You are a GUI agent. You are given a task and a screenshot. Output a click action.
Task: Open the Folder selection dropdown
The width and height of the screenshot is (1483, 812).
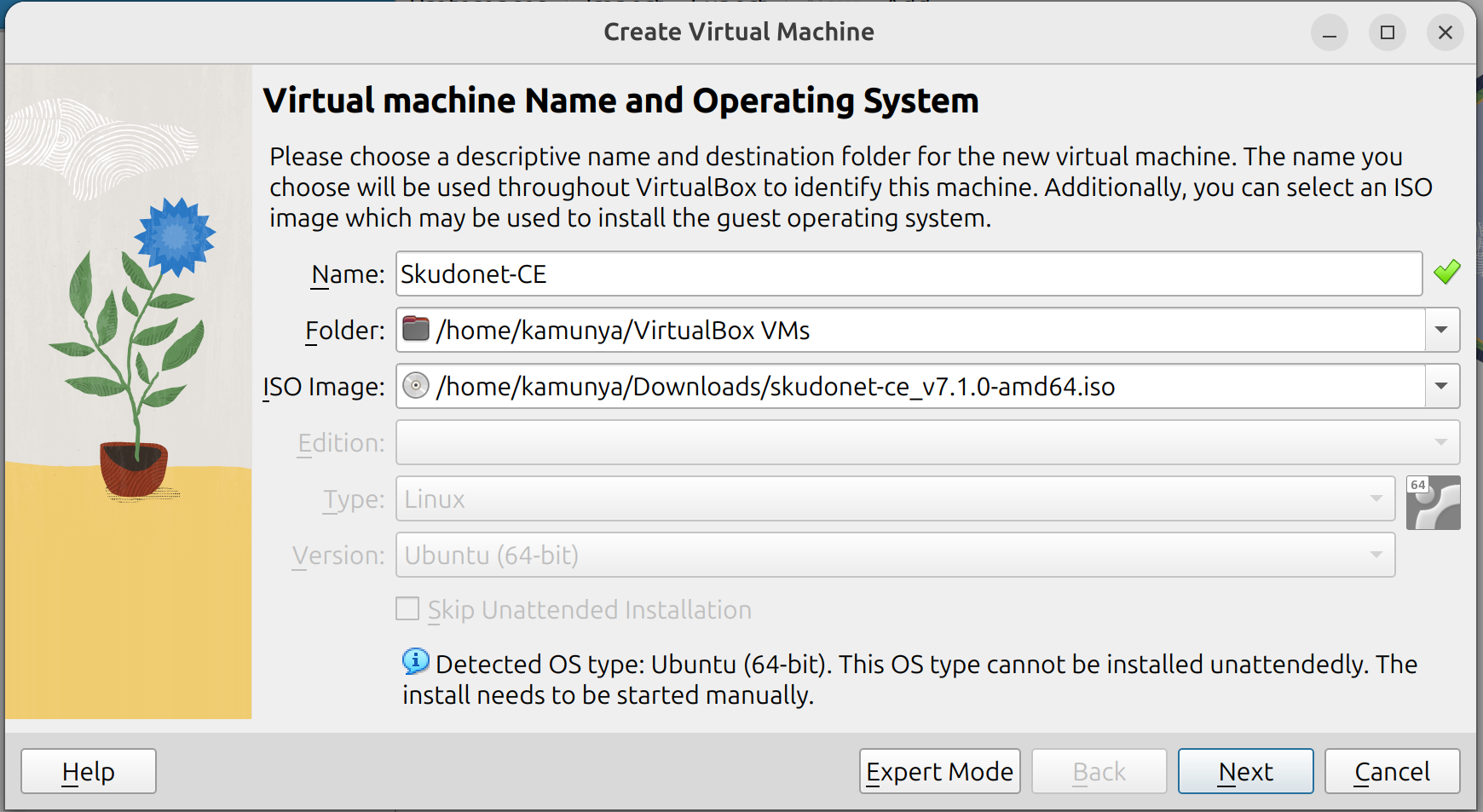(1440, 330)
